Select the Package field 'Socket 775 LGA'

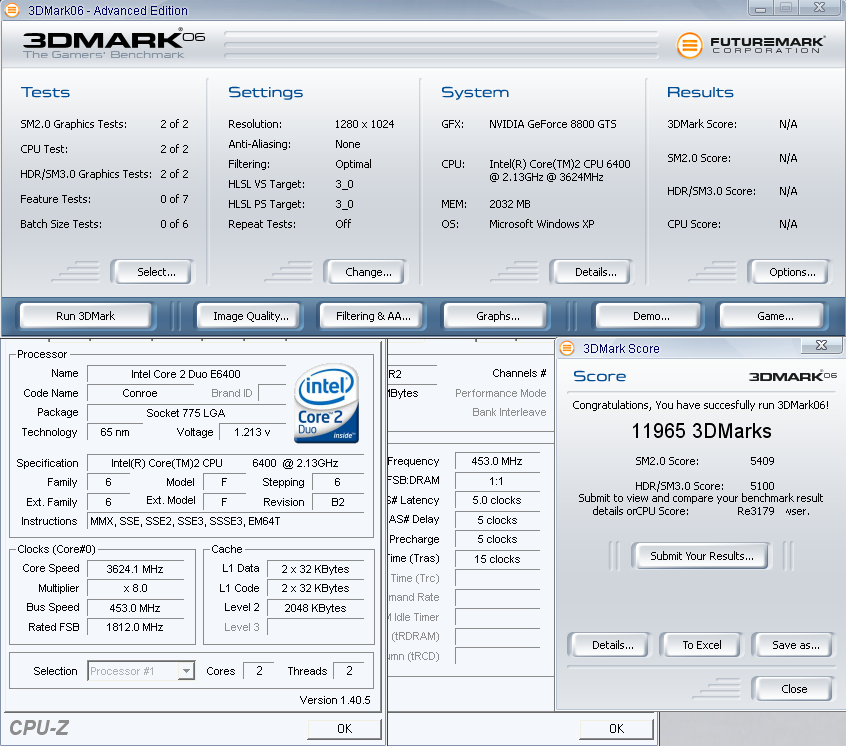[186, 413]
